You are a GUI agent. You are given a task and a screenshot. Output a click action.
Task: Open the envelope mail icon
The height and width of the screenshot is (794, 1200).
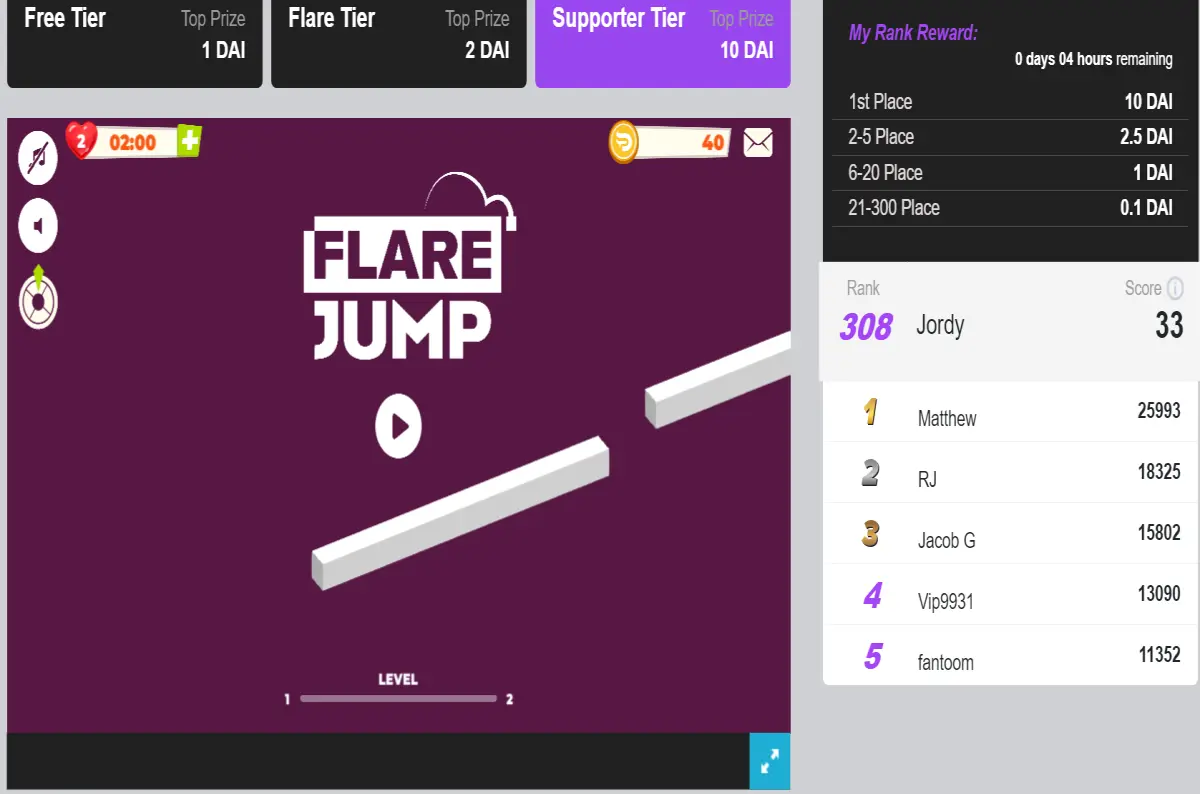tap(758, 143)
